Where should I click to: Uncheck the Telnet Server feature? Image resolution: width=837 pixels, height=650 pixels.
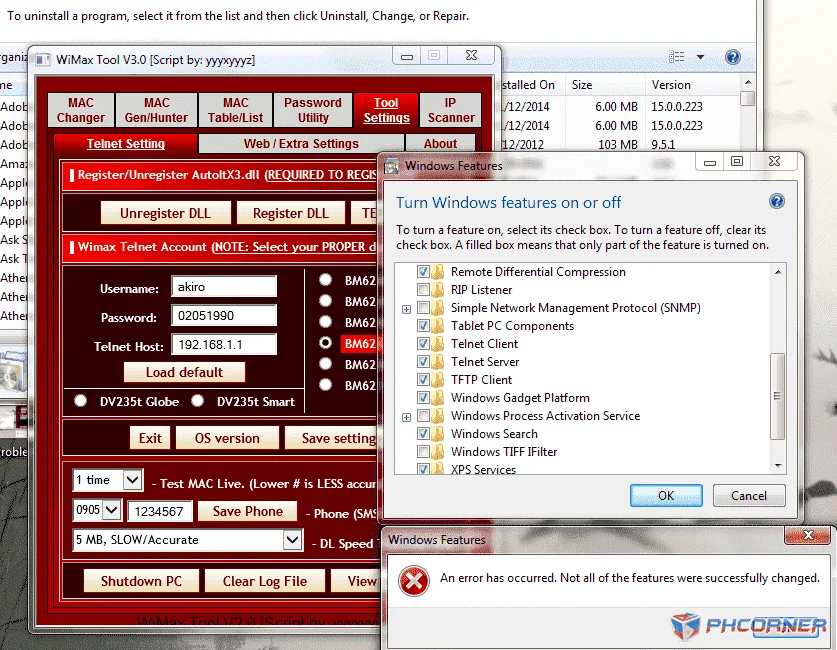coord(423,362)
